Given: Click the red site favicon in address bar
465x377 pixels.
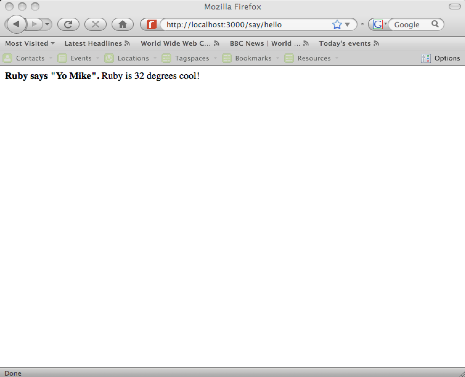Looking at the screenshot, I should pyautogui.click(x=152, y=24).
